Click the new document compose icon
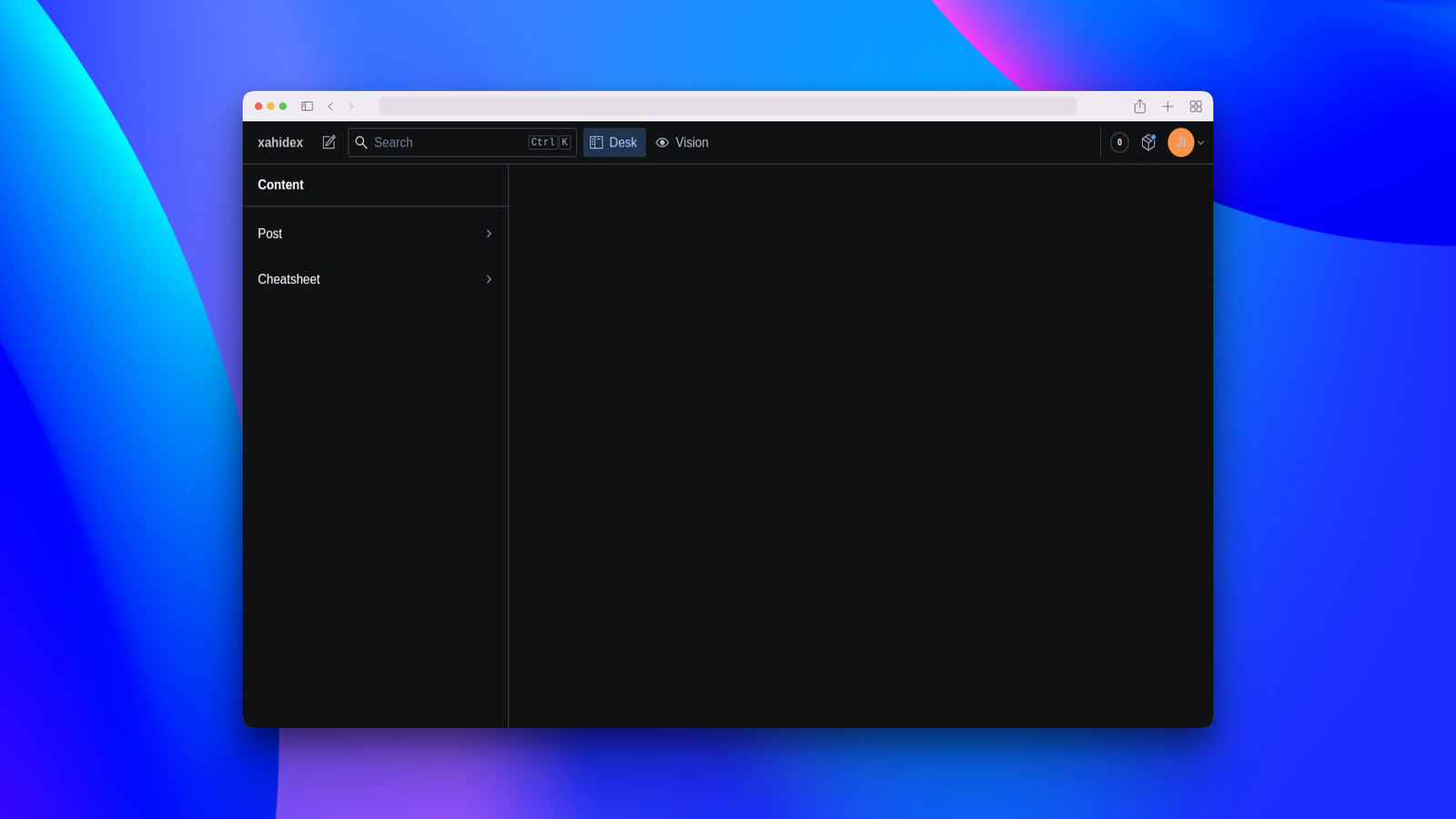 click(x=329, y=142)
